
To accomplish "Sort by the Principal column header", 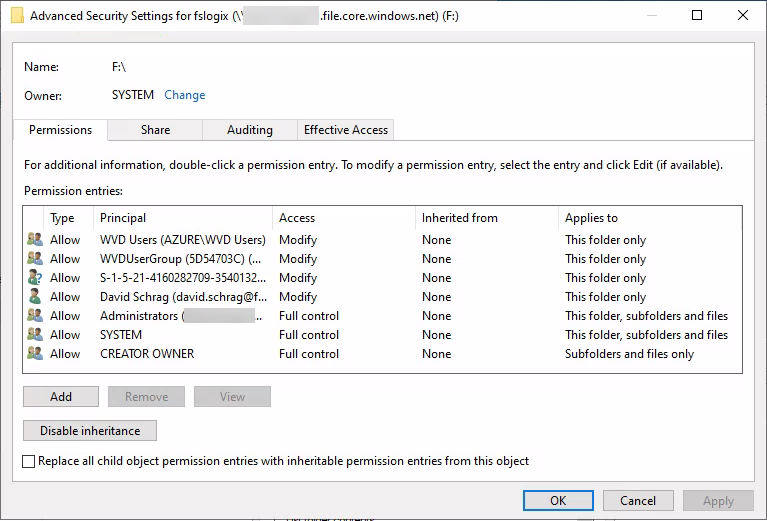I will [123, 218].
